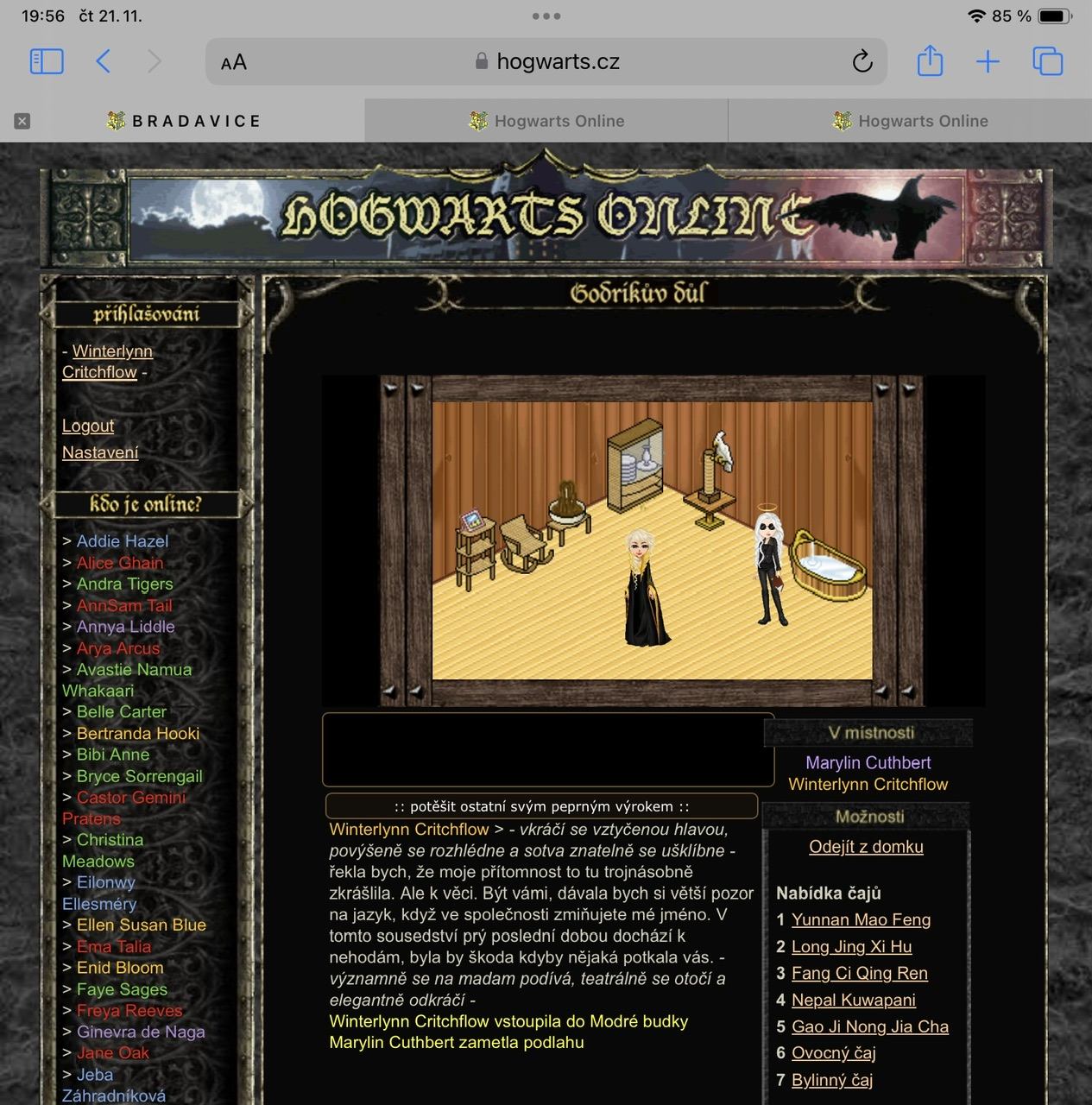The height and width of the screenshot is (1105, 1092).
Task: Select Alice Ghain from online users
Action: pos(120,563)
